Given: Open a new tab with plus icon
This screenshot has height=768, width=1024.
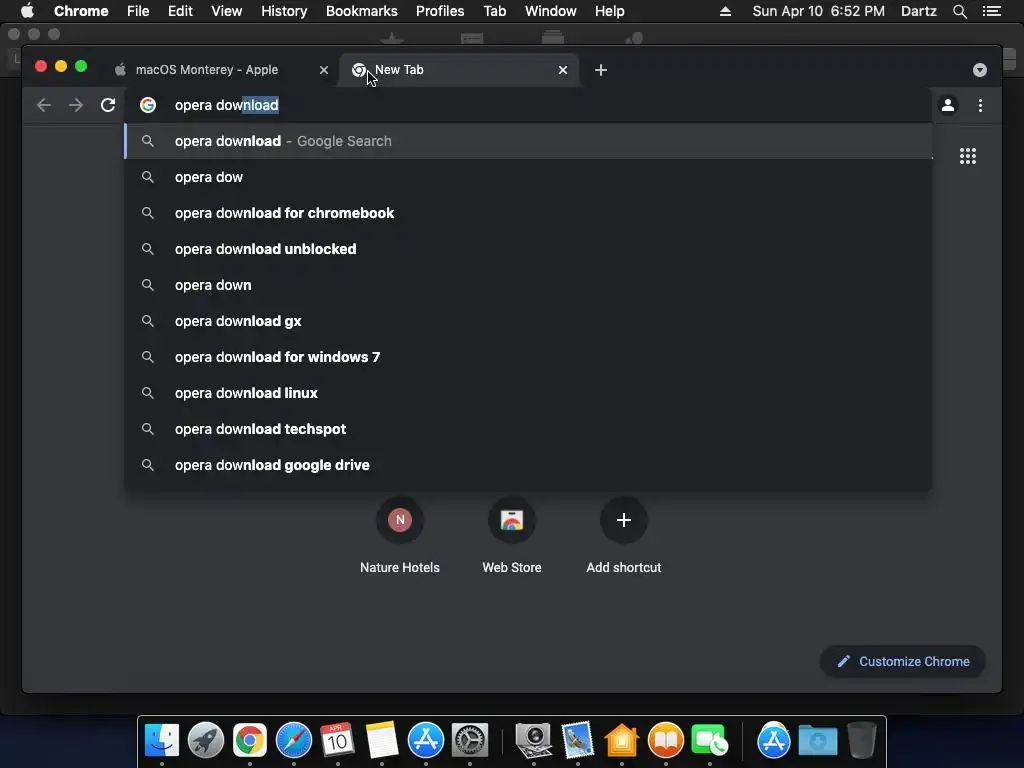Looking at the screenshot, I should [x=601, y=70].
